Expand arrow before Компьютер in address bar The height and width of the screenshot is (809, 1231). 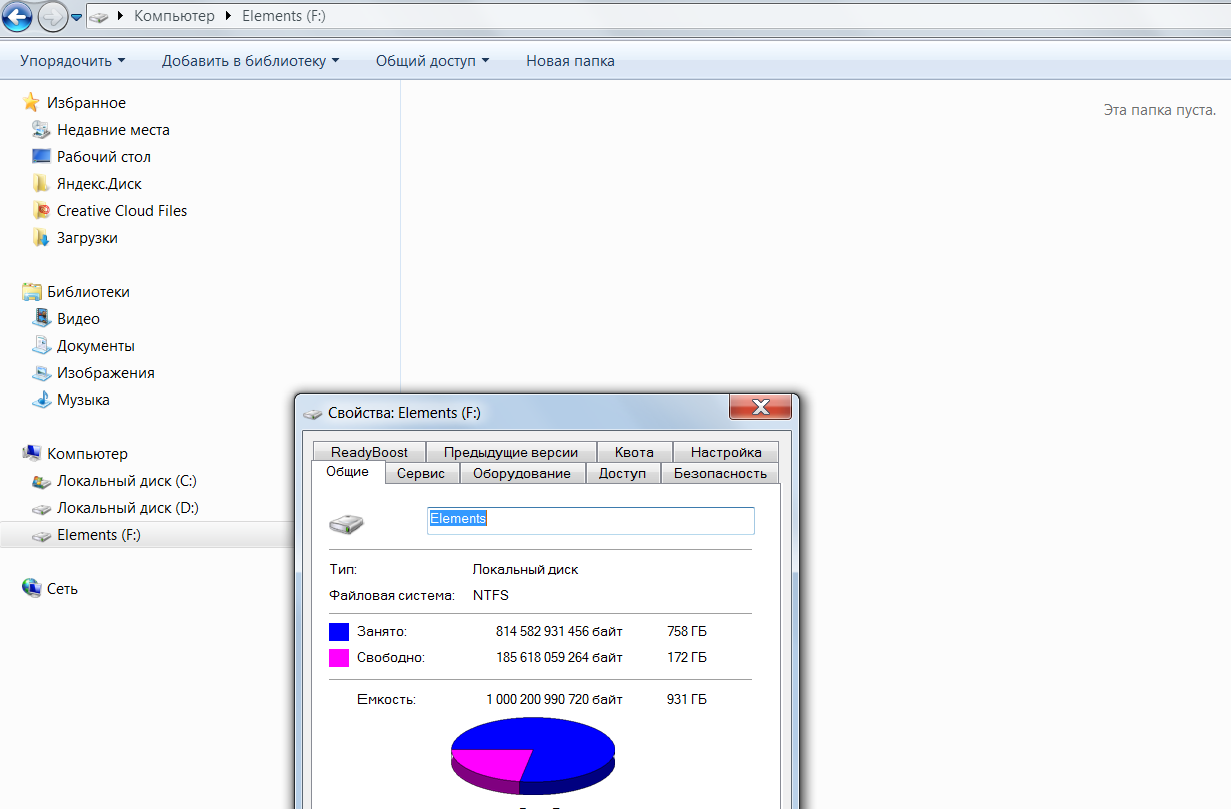[x=122, y=17]
